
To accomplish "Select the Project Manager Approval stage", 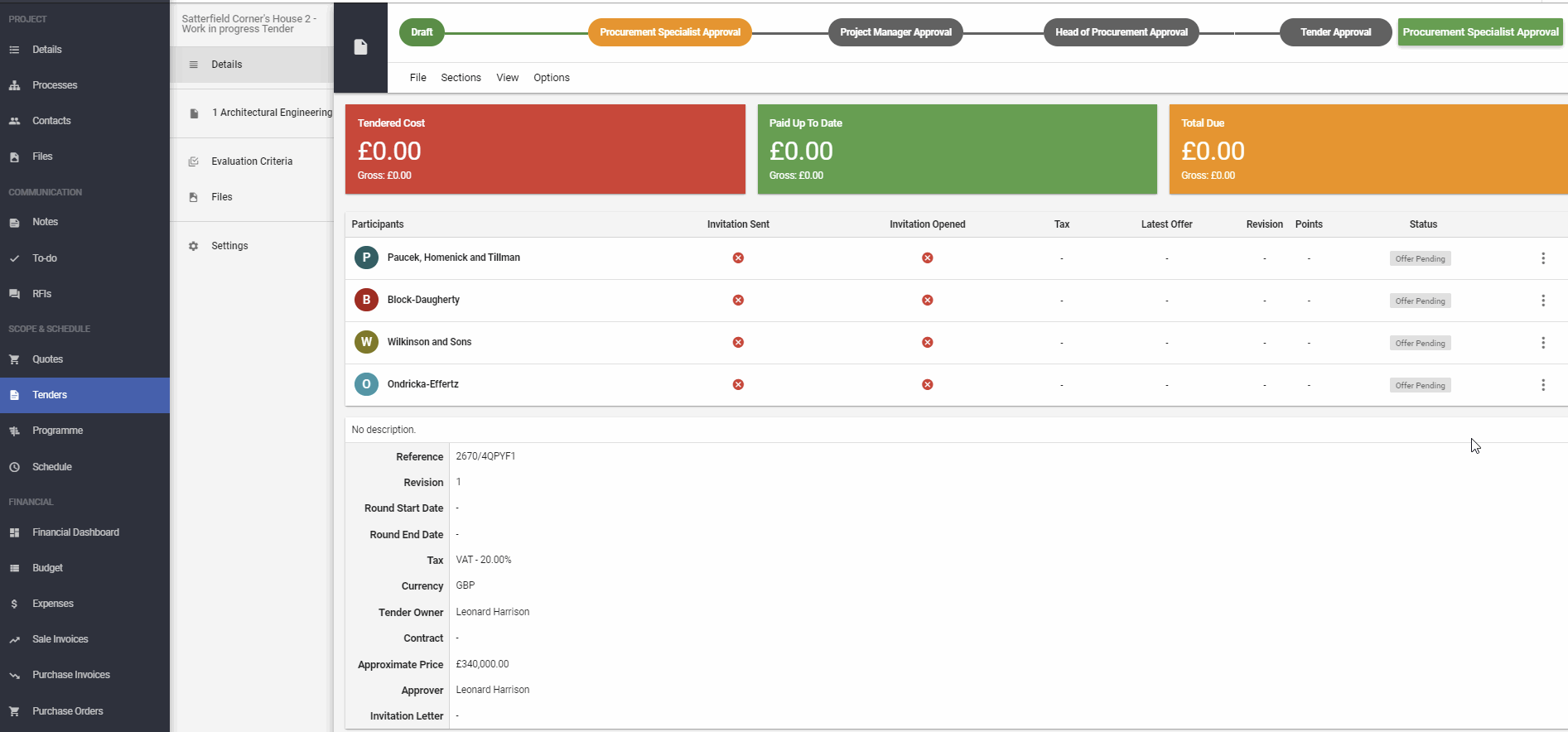I will pos(895,32).
